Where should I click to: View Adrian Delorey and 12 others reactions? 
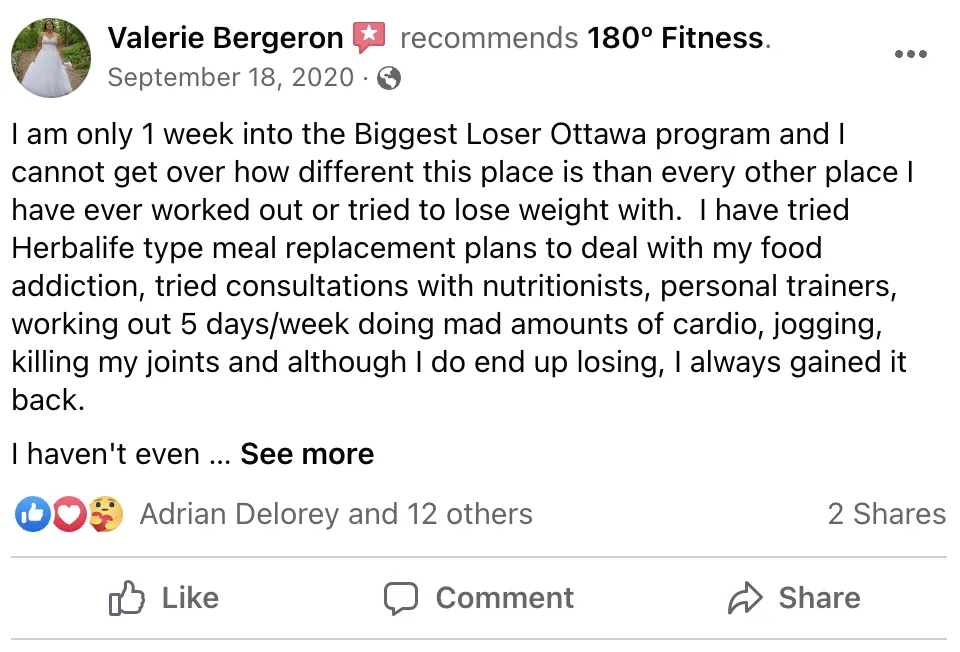tap(336, 514)
